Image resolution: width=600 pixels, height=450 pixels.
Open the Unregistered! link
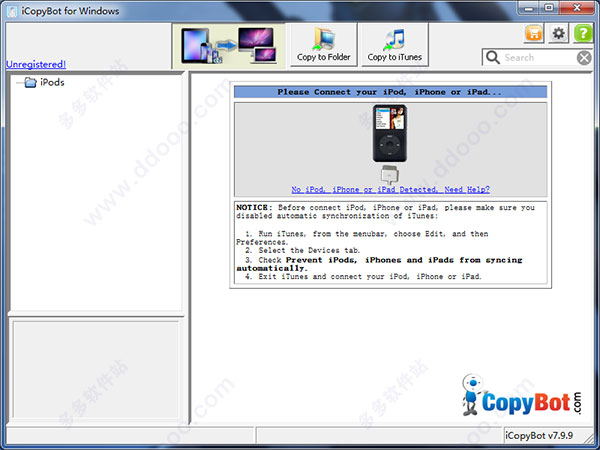(36, 64)
